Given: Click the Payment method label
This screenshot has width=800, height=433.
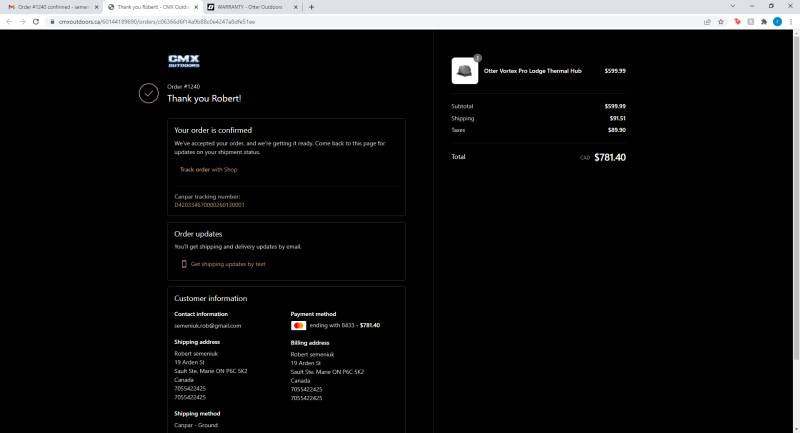Looking at the screenshot, I should coord(313,314).
